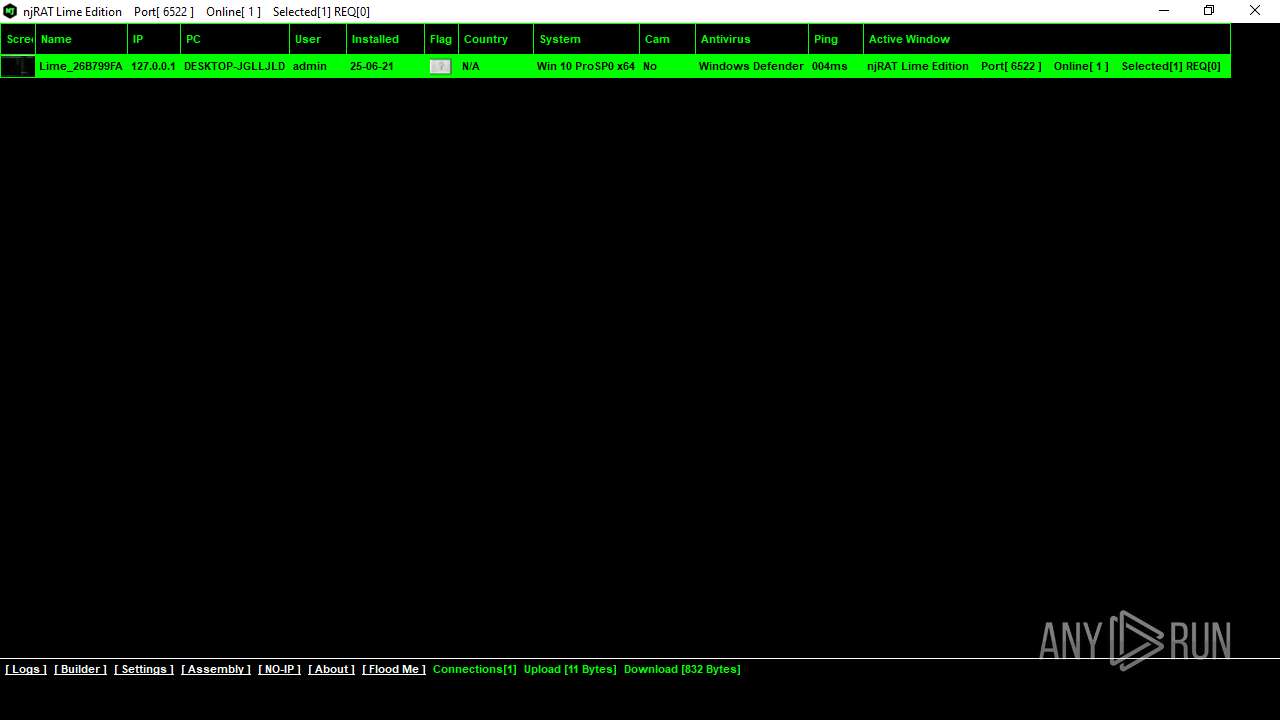This screenshot has height=720, width=1280.
Task: Close the njRAT window
Action: [x=1255, y=11]
